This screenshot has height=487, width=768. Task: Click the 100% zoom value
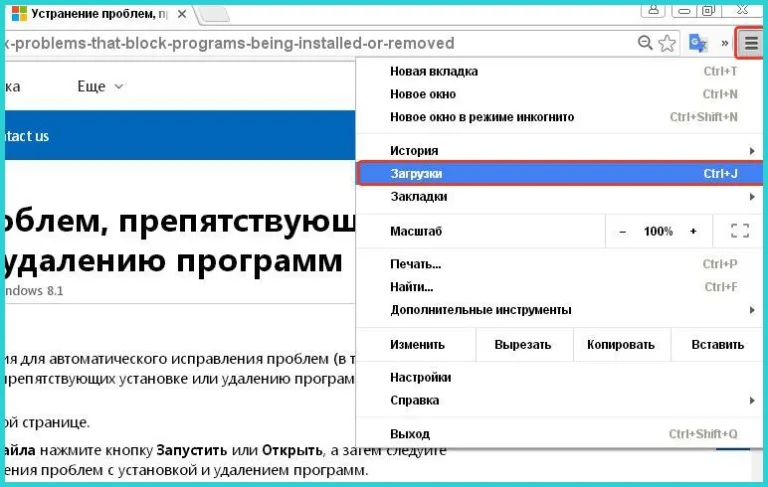click(x=658, y=231)
